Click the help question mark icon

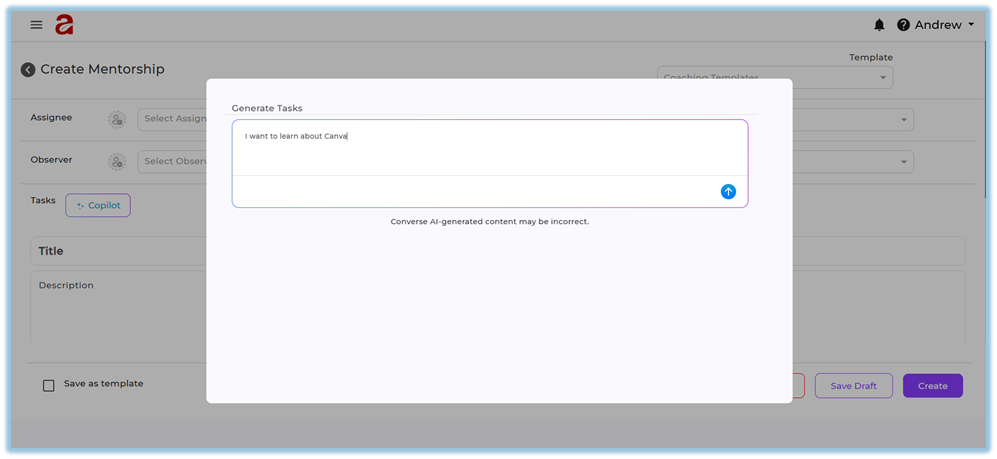coord(903,25)
